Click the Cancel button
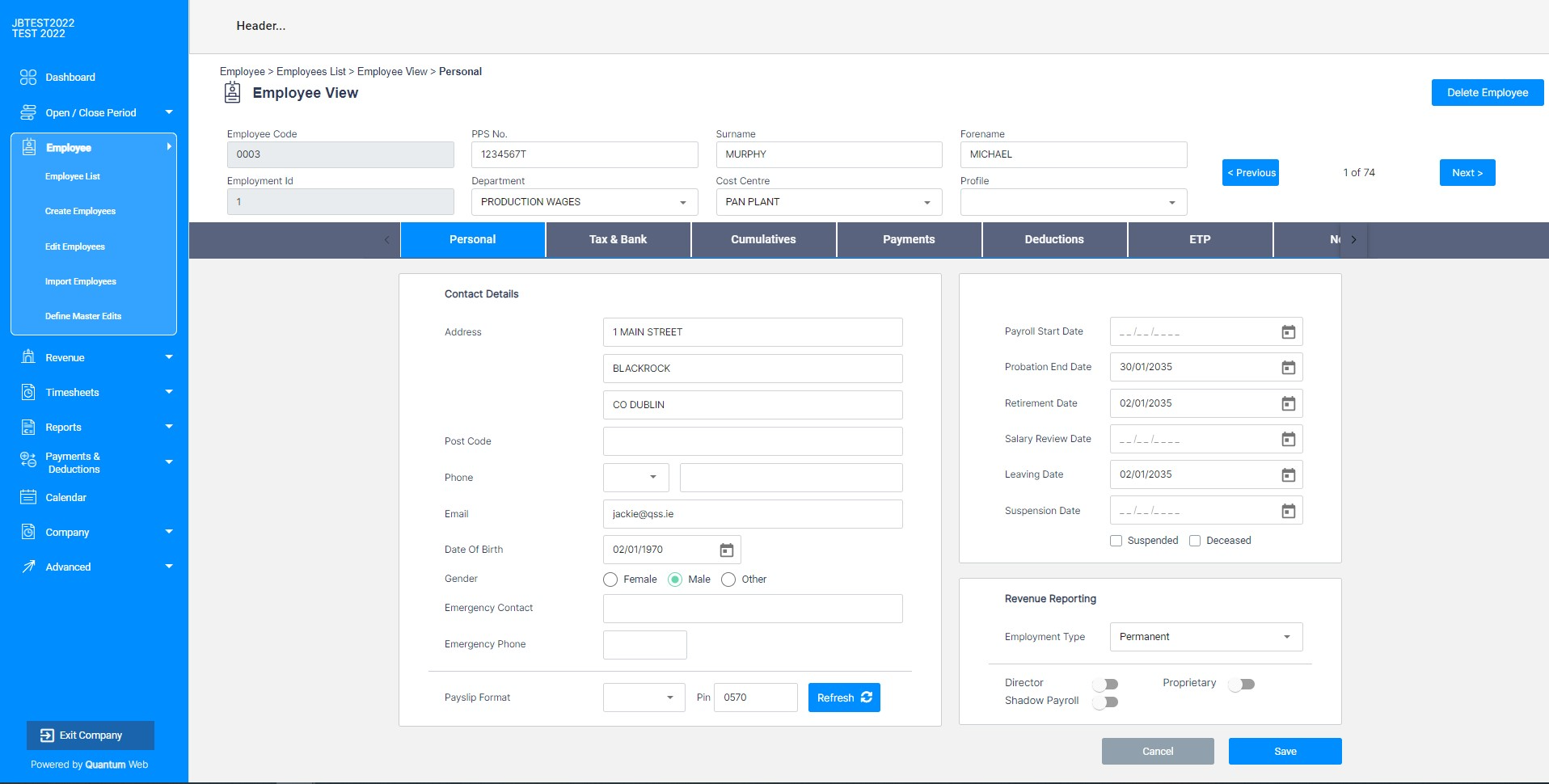Viewport: 1549px width, 784px height. pos(1158,752)
